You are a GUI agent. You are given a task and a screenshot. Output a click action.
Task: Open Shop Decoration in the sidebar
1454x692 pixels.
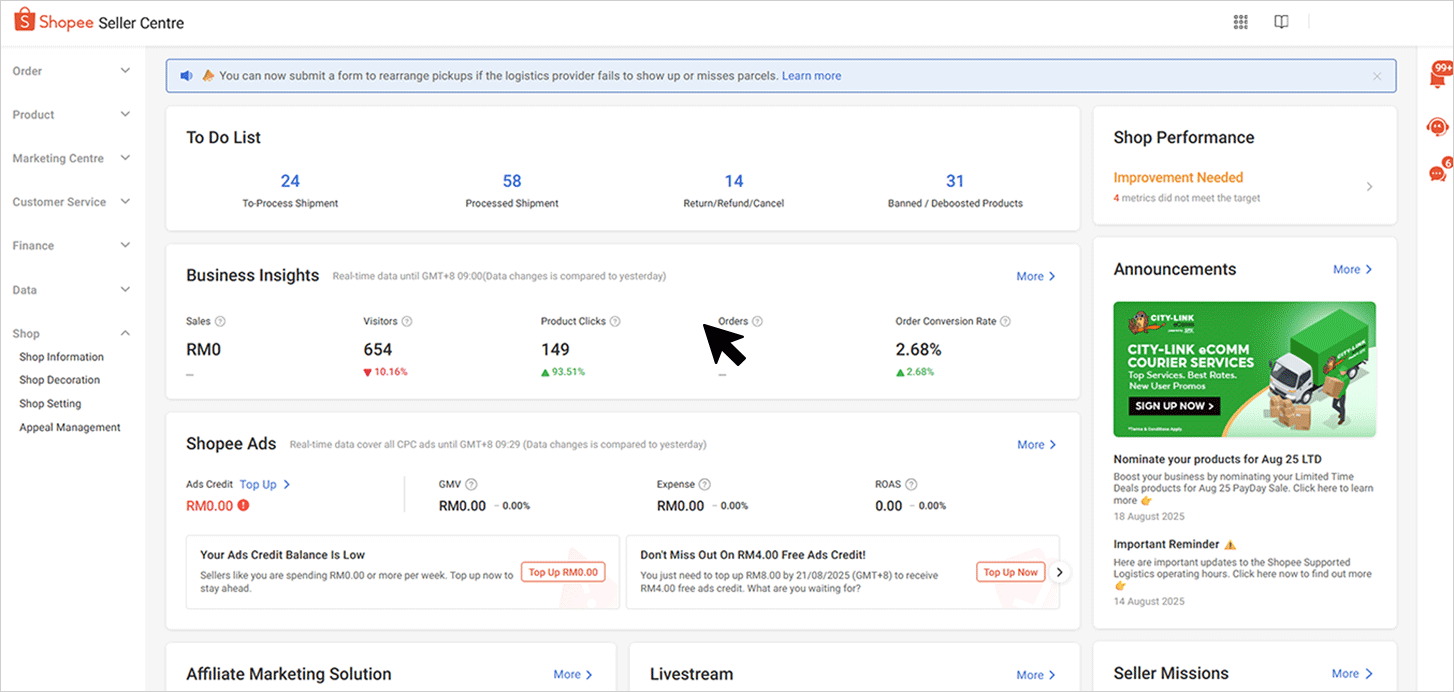click(60, 380)
